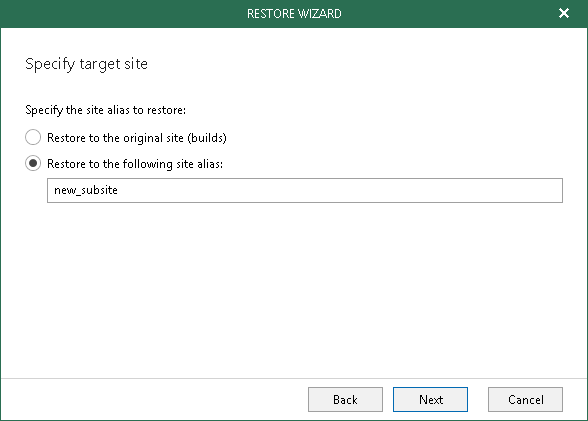The height and width of the screenshot is (421, 588).
Task: Click the 'Specify the site alias to restore:' text
Action: pyautogui.click(x=105, y=110)
